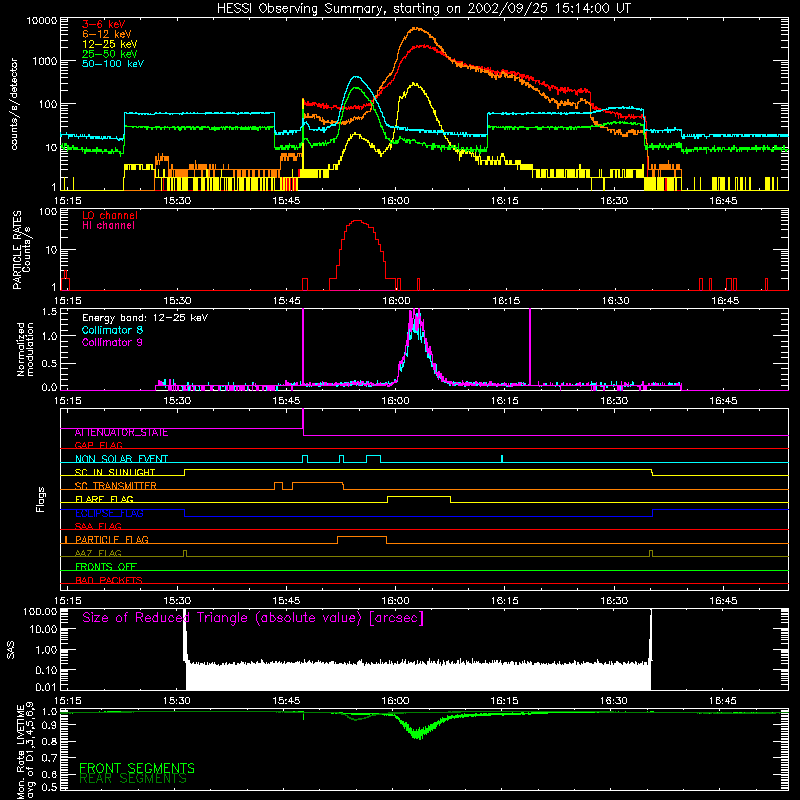The height and width of the screenshot is (800, 800).
Task: Click the HESSI Observing Summary title text
Action: pos(423,8)
